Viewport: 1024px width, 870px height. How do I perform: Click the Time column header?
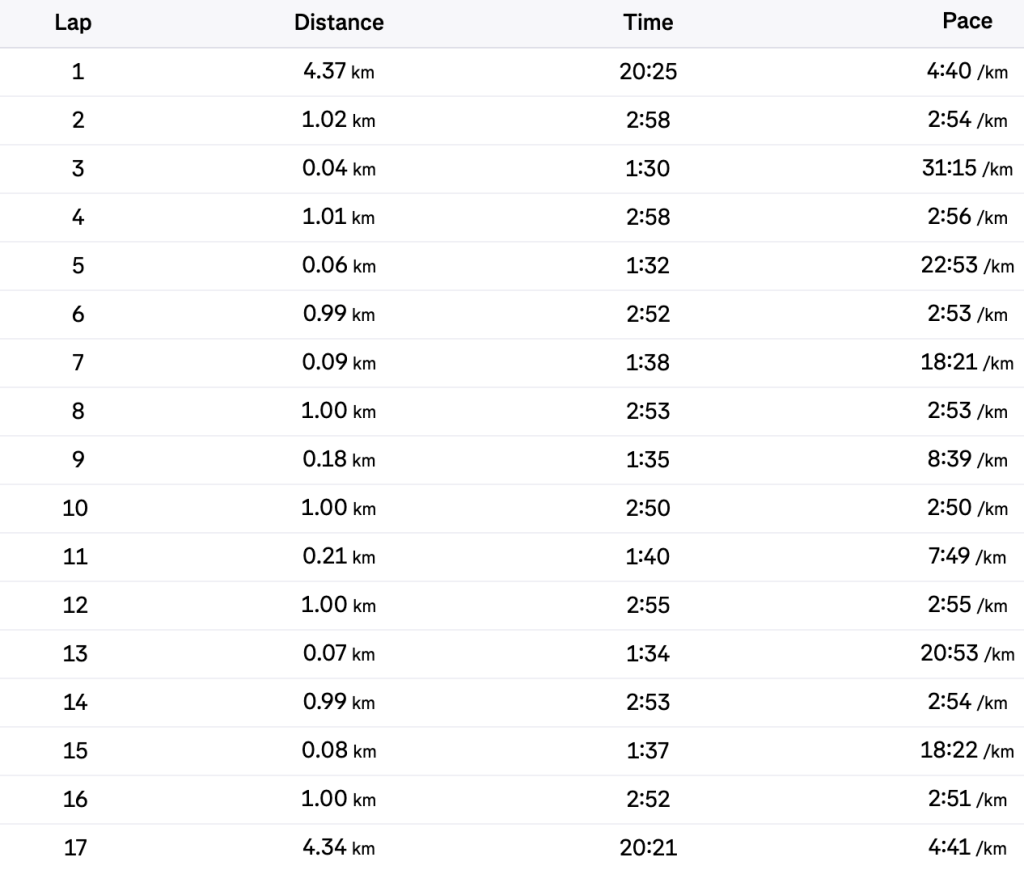648,22
